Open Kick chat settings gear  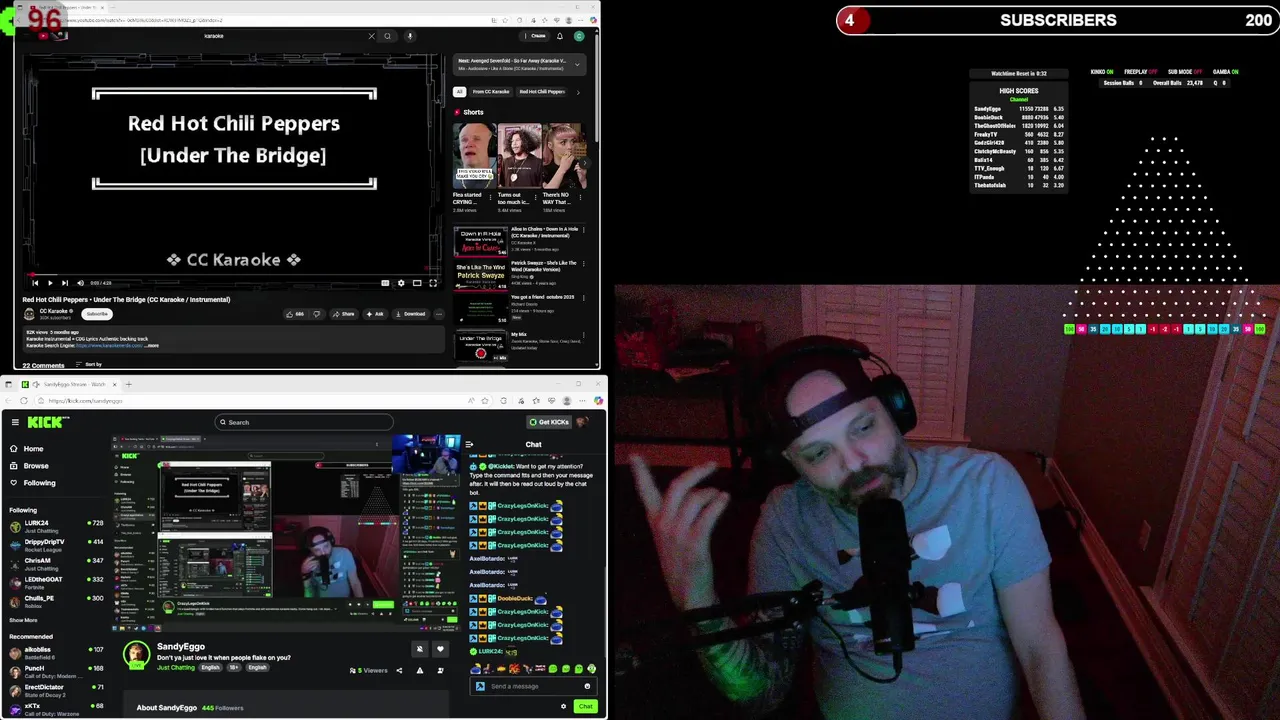coord(563,706)
